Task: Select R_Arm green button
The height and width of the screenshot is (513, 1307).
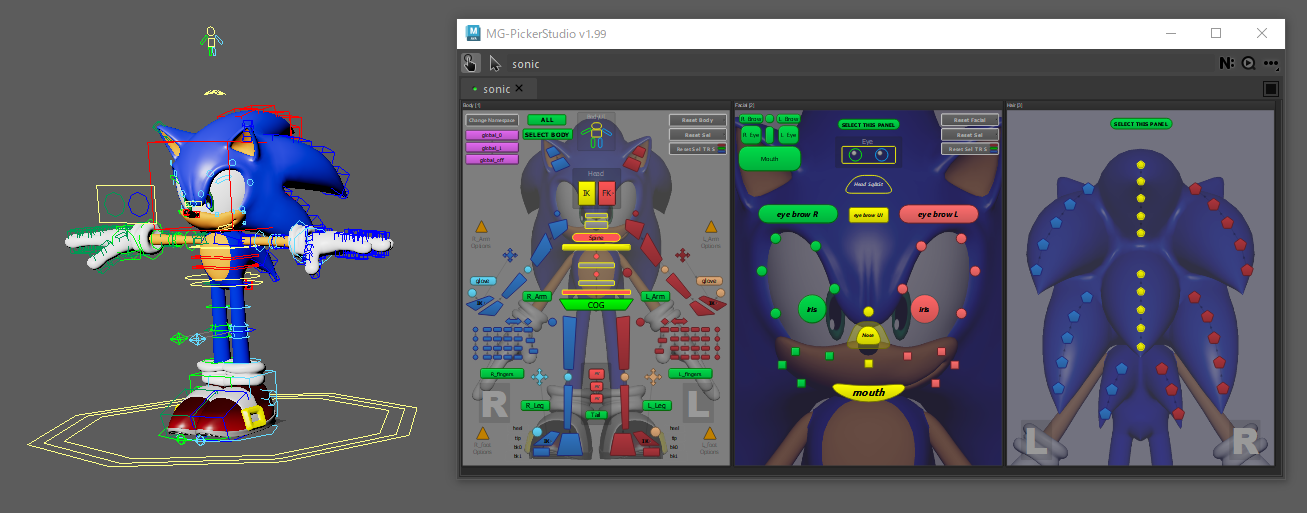Action: tap(537, 296)
